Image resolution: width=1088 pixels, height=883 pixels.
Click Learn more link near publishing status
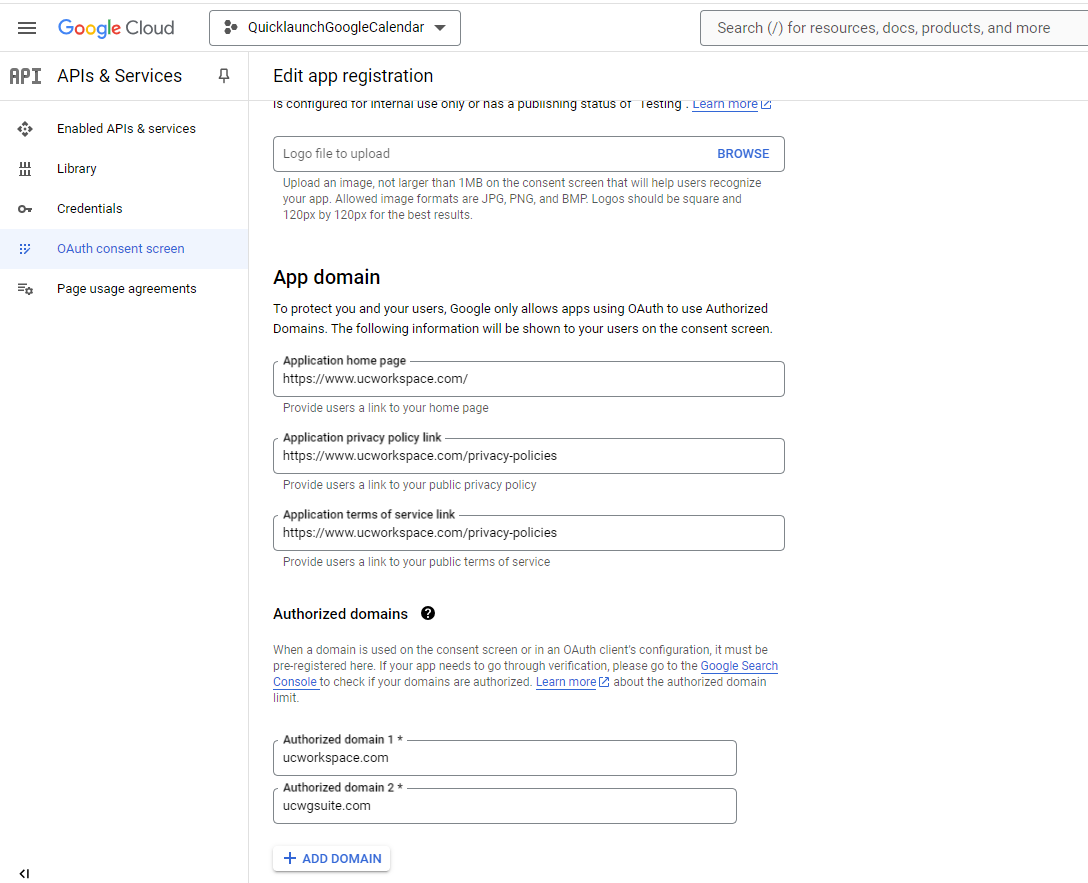click(724, 104)
